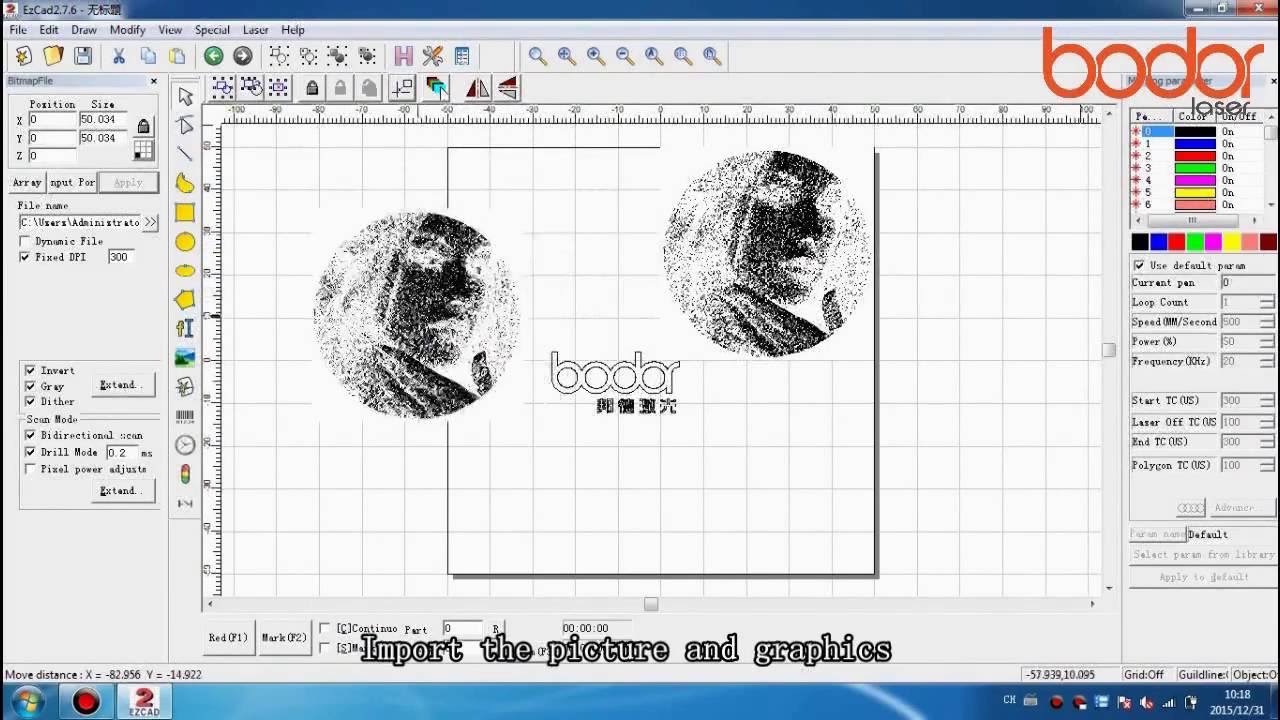Image resolution: width=1280 pixels, height=720 pixels.
Task: Click the Power (%) spinner arrows
Action: coord(1266,342)
